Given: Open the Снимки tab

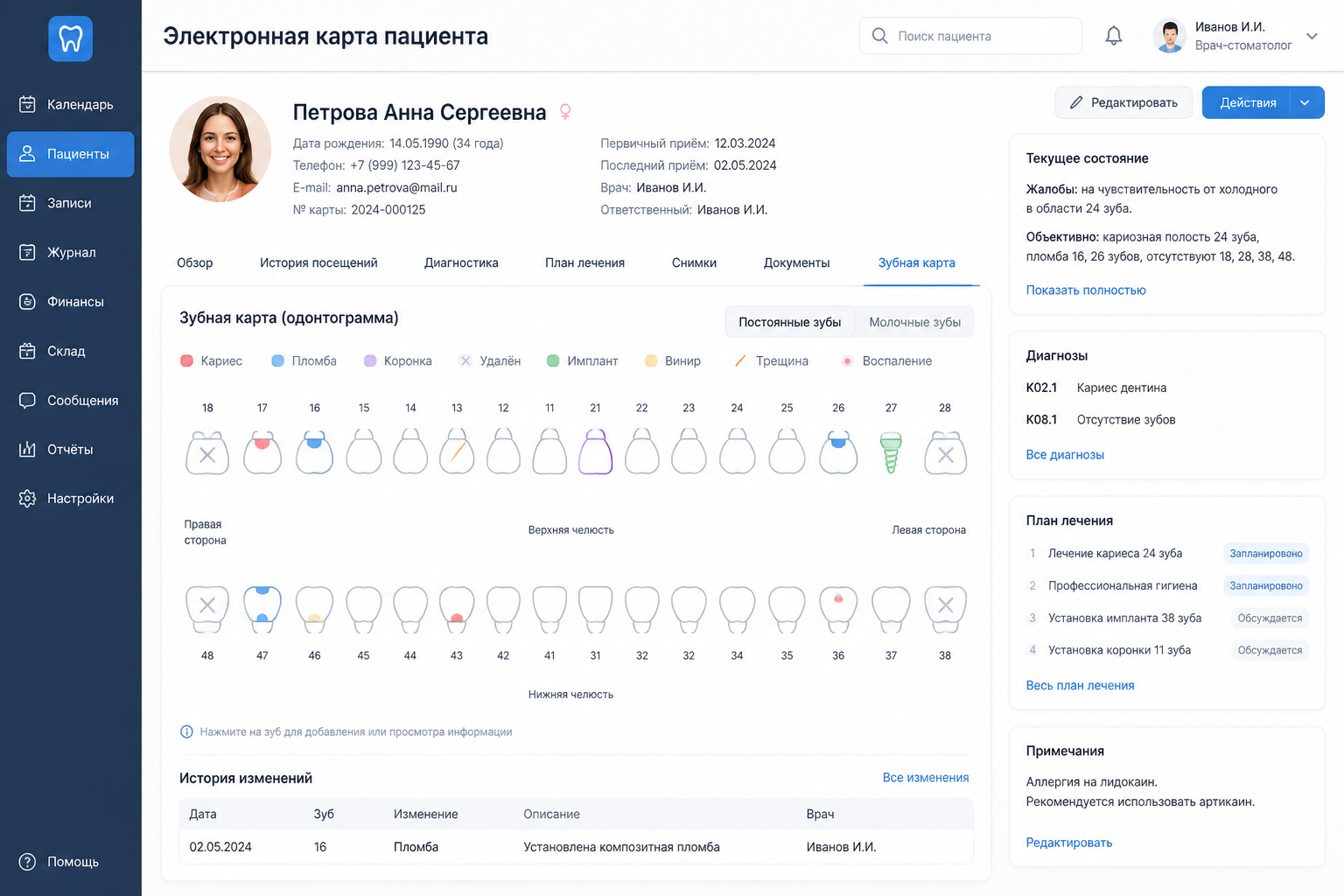Looking at the screenshot, I should (694, 262).
